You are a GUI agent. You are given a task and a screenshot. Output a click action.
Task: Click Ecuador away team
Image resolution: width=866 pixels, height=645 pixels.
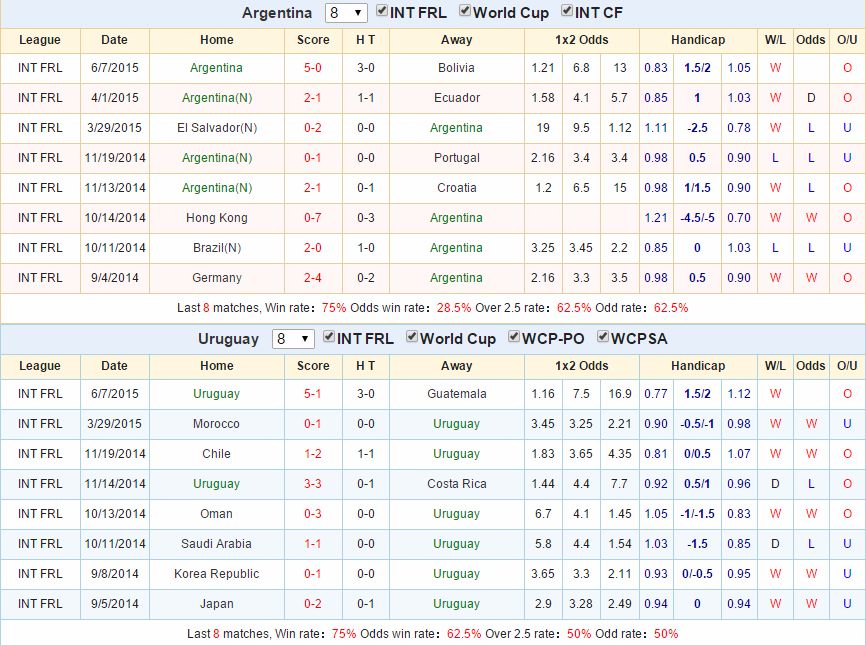(x=456, y=98)
